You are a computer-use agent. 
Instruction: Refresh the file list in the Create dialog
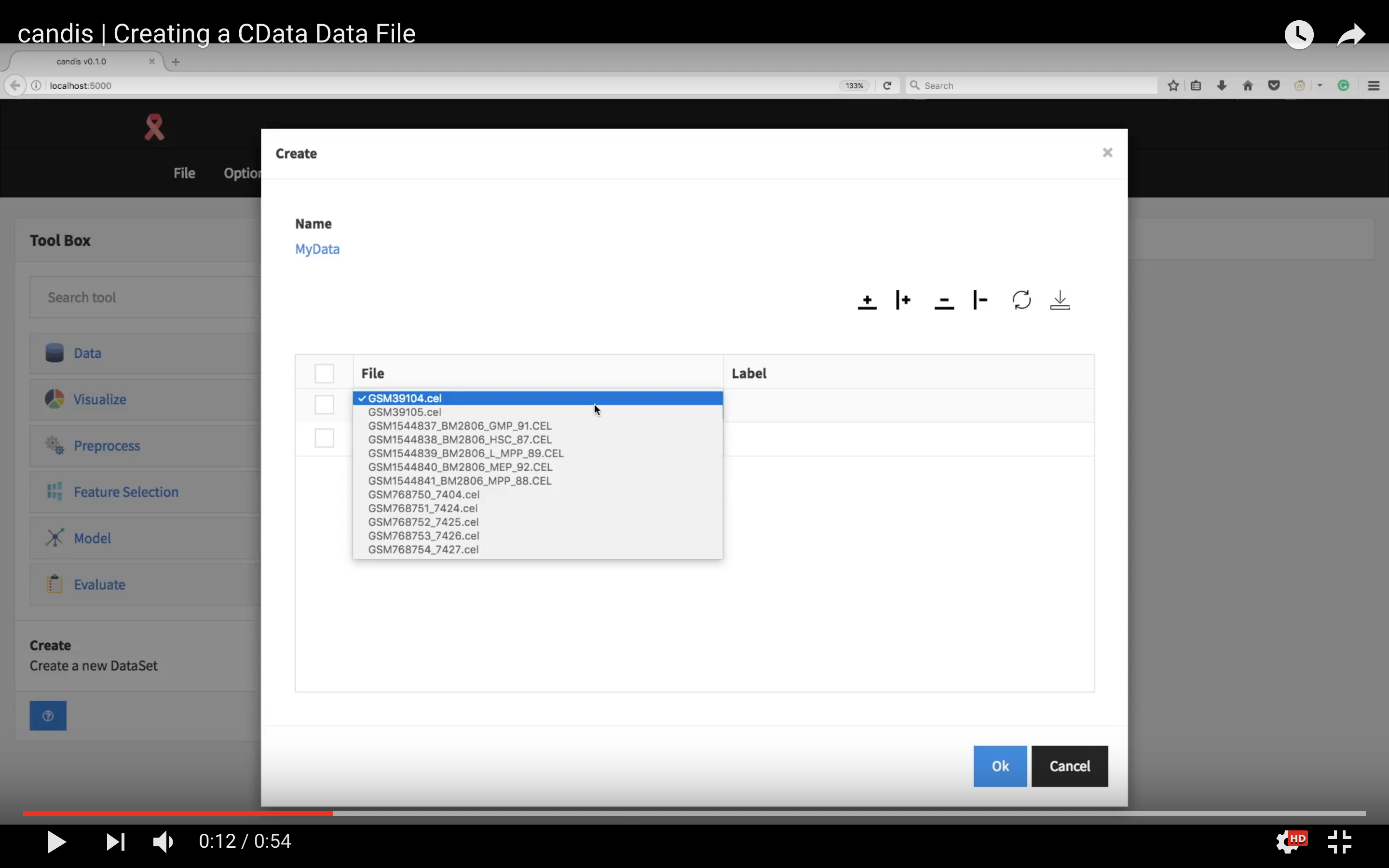1021,299
